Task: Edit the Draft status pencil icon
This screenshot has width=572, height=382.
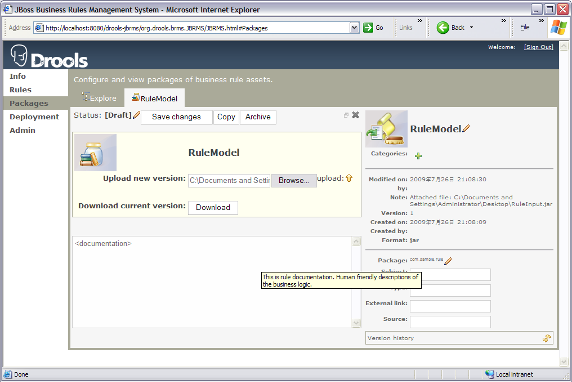Action: pyautogui.click(x=136, y=115)
